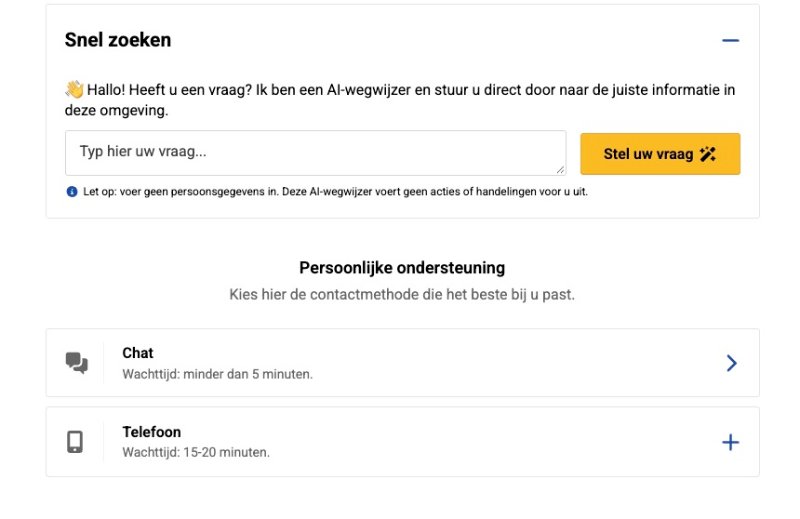Open chat via the right chevron arrow
Viewport: 800px width, 519px height.
point(731,363)
